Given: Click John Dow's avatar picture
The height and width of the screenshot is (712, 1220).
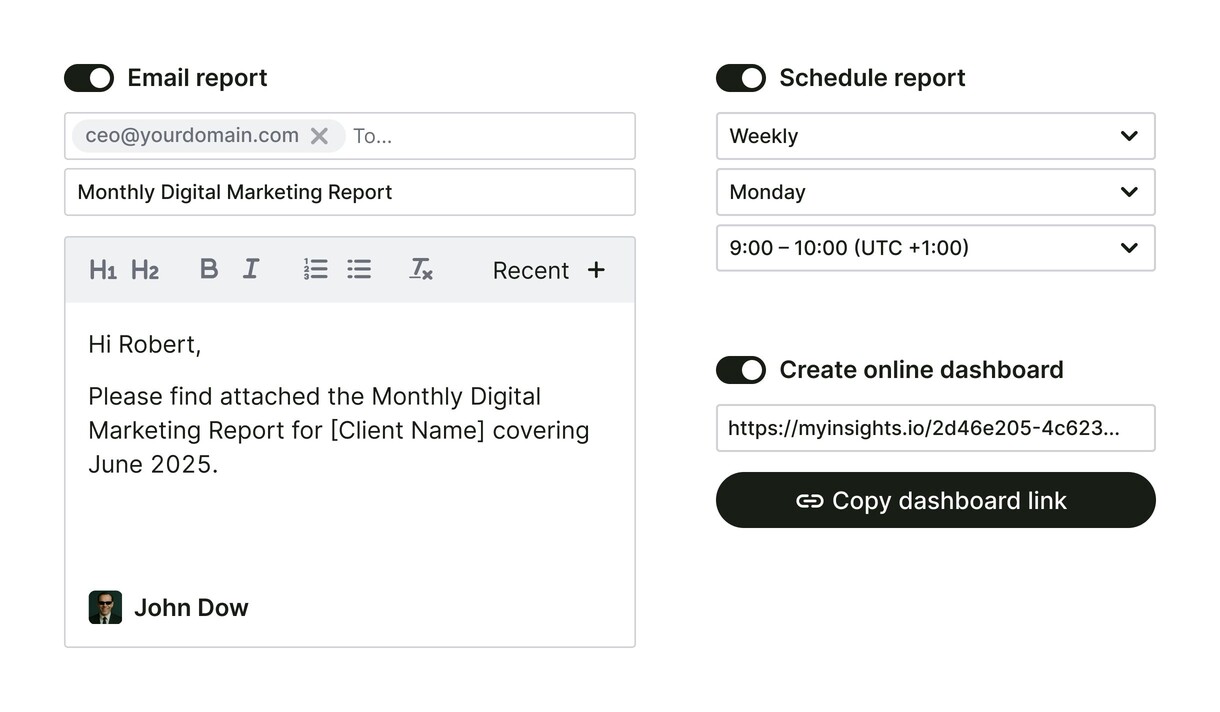Looking at the screenshot, I should pyautogui.click(x=105, y=607).
